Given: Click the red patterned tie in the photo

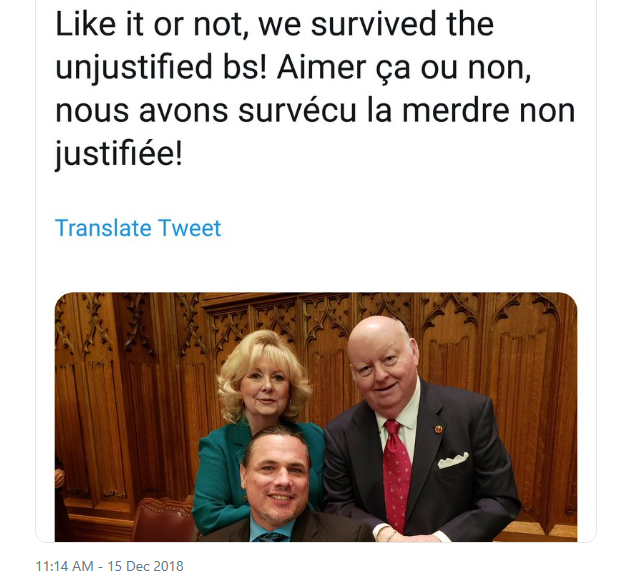Looking at the screenshot, I should tap(395, 475).
